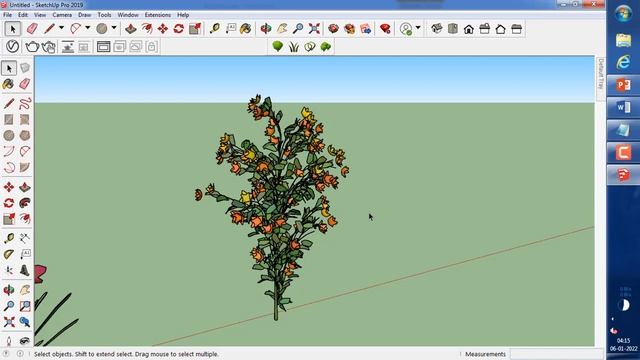Open Extension Warehouse ruby icon
This screenshot has height=360, width=640.
point(385,29)
